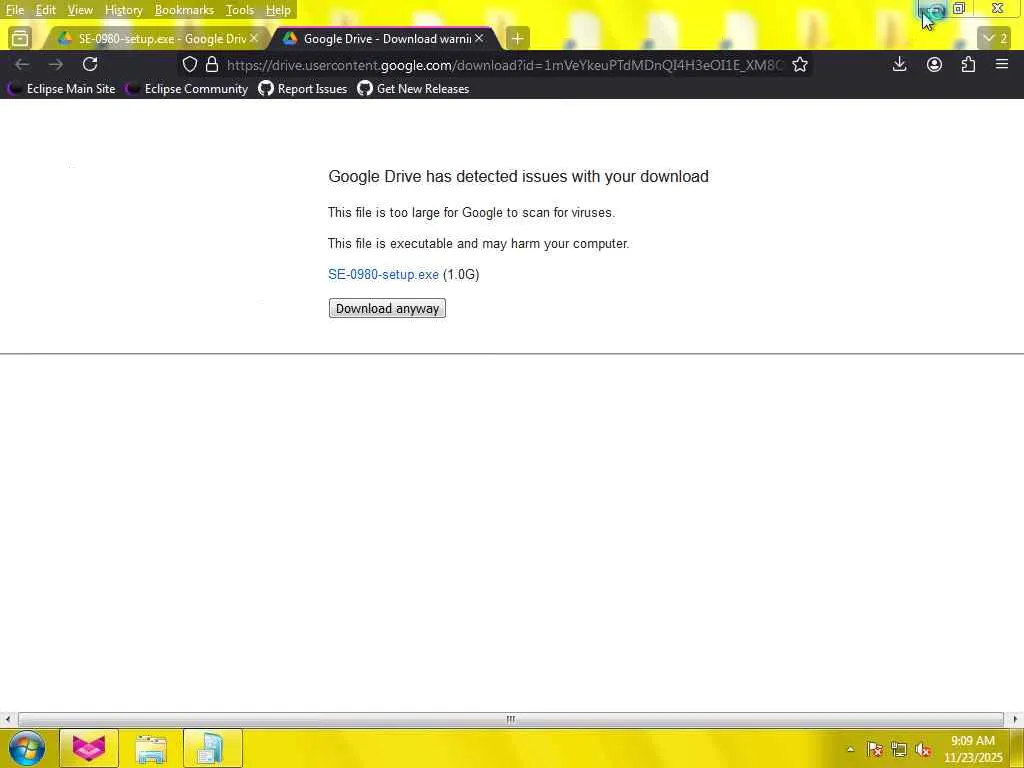Click the pink fox browser taskbar icon
Image resolution: width=1024 pixels, height=768 pixels.
coord(89,748)
